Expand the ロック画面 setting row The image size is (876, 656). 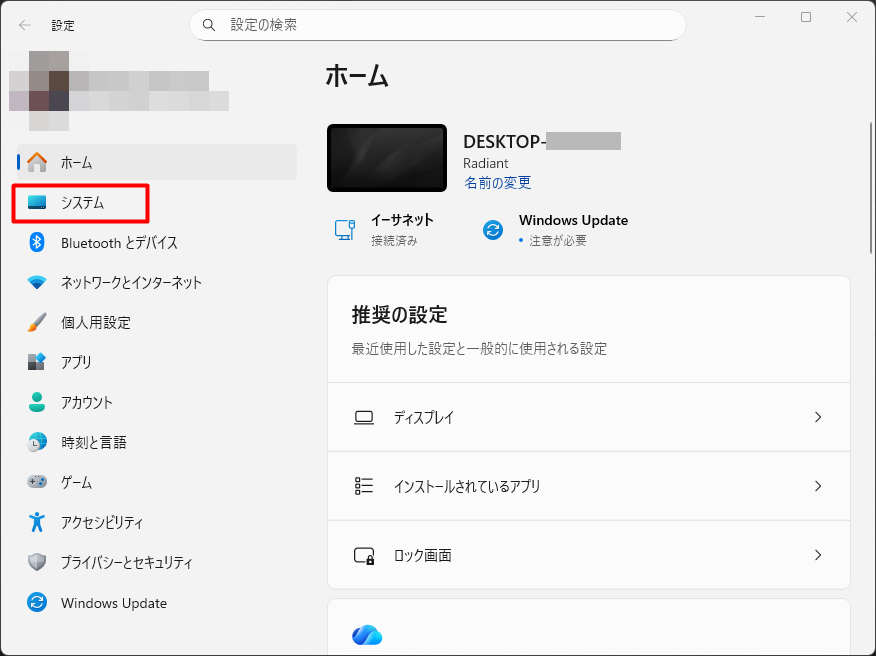(589, 554)
